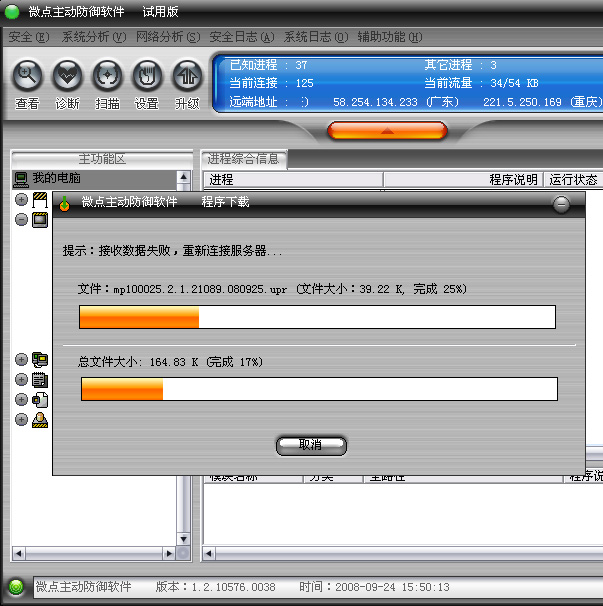Screen dimensions: 603x606
Task: Click 已知进程 : 37 count
Action: point(269,65)
